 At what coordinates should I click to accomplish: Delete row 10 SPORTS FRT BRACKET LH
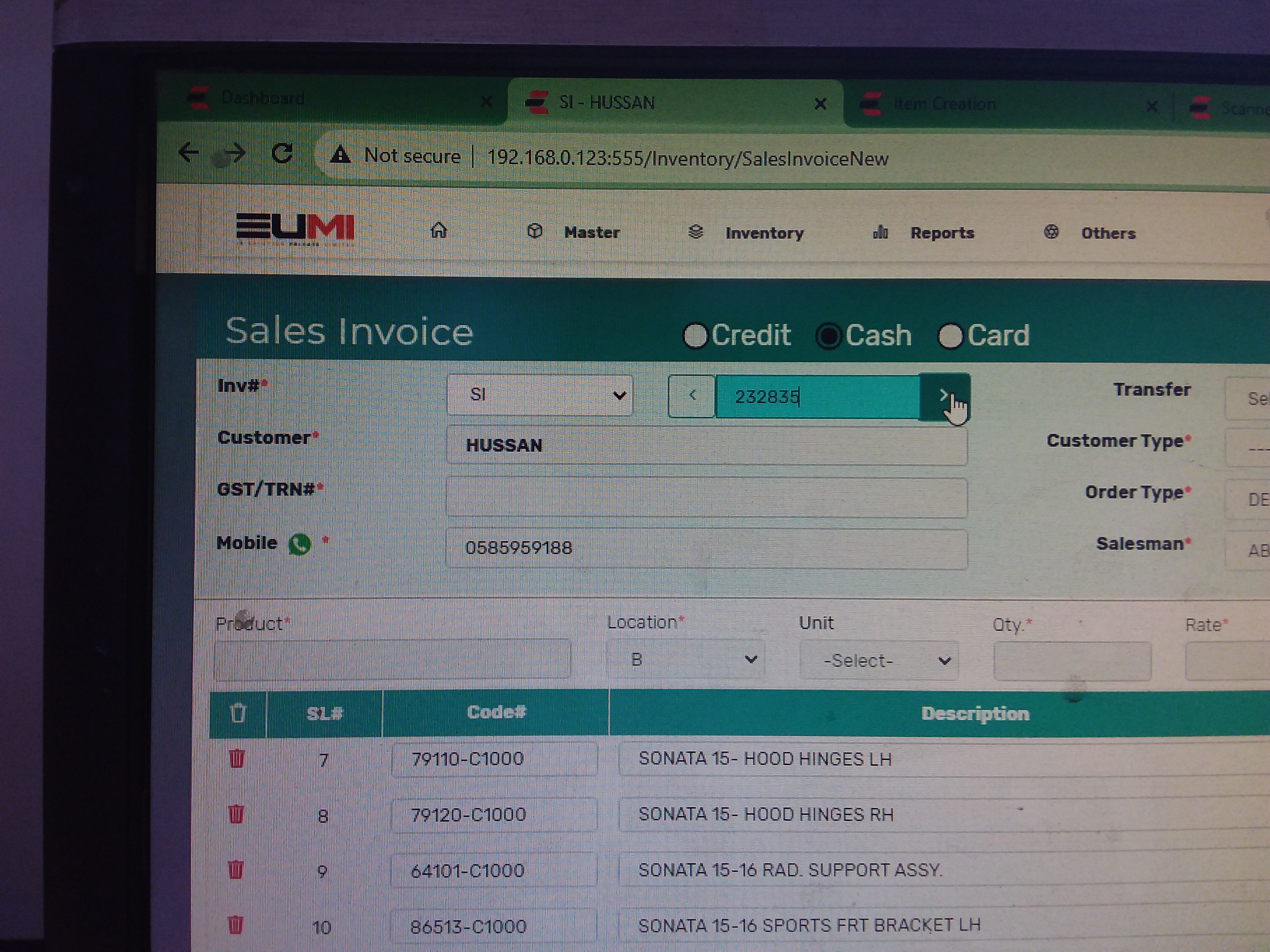click(x=235, y=924)
